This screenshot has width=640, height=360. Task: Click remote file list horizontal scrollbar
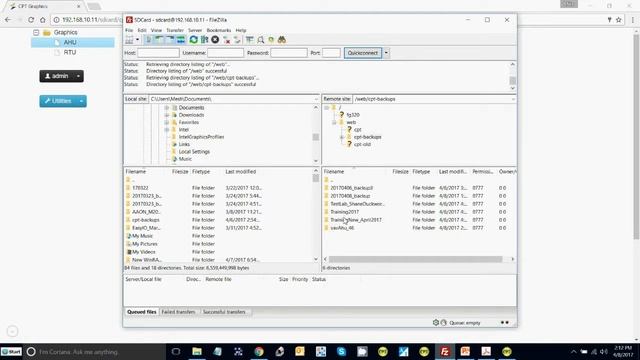[416, 259]
